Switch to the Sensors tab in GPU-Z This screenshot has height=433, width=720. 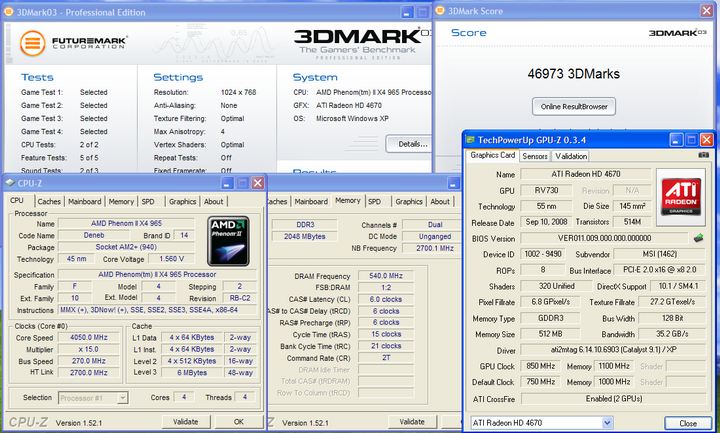pyautogui.click(x=535, y=156)
